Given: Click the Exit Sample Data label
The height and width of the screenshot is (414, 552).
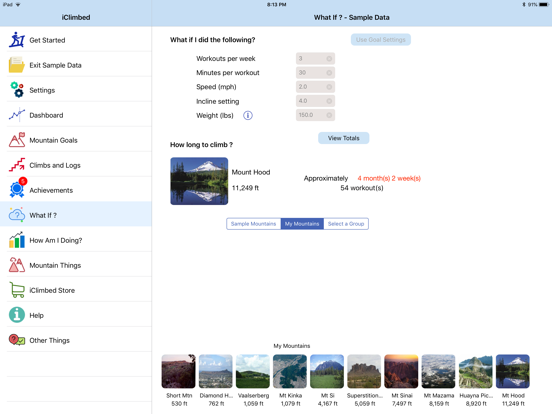Looking at the screenshot, I should 55,65.
